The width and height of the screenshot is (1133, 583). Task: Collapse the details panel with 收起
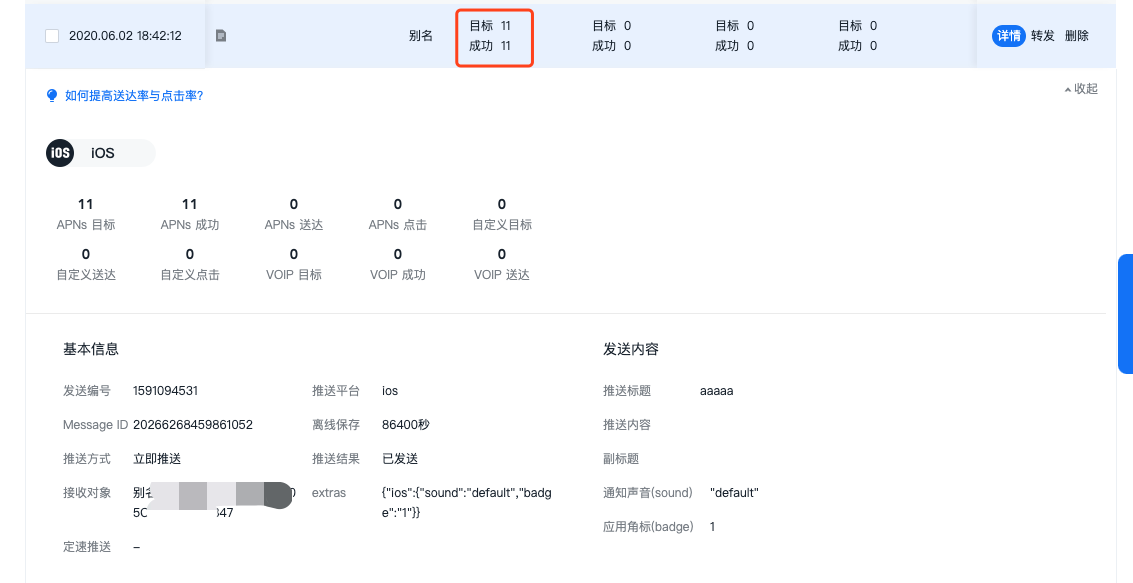point(1081,89)
